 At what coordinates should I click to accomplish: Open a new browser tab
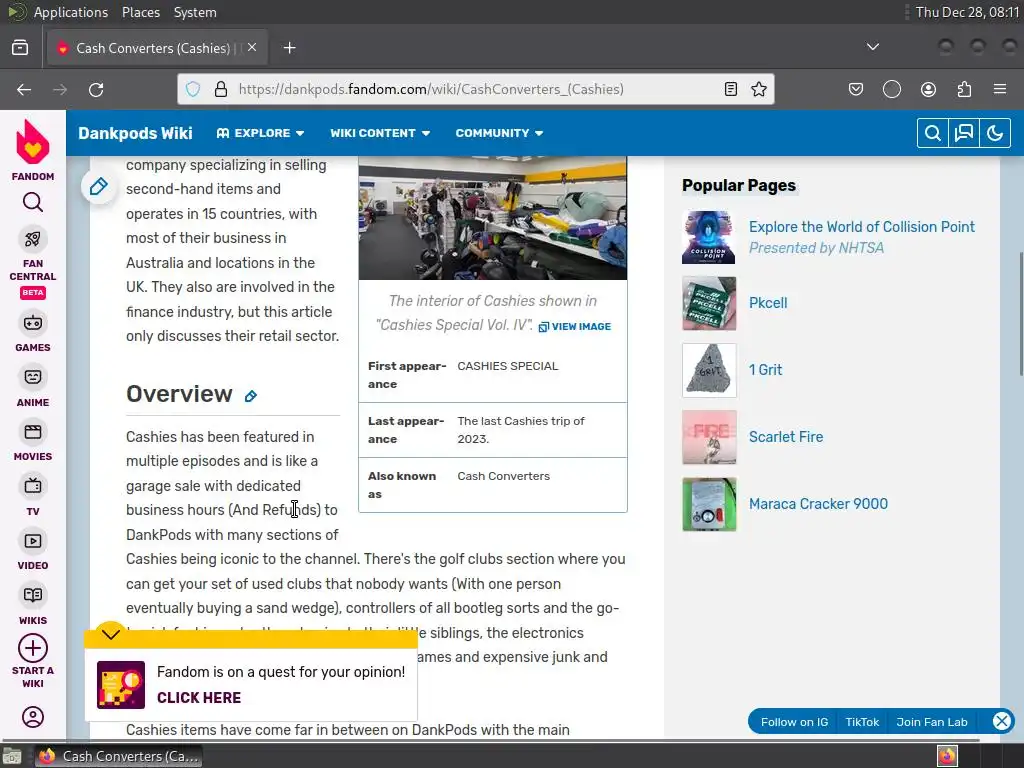click(x=290, y=48)
